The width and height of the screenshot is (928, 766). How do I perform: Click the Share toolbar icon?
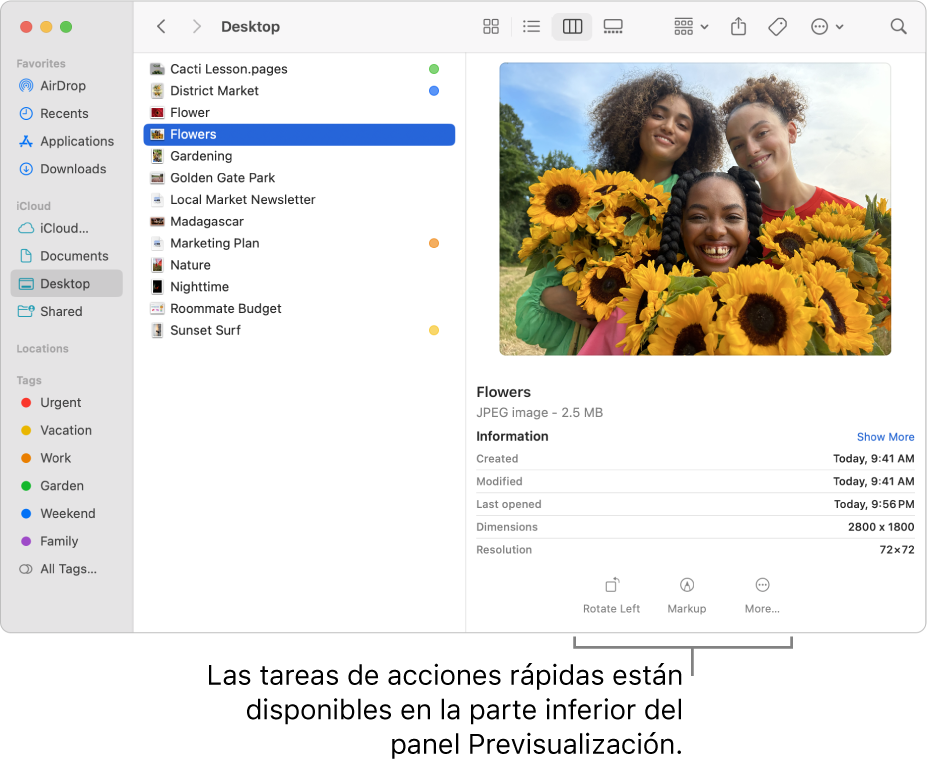tap(738, 27)
